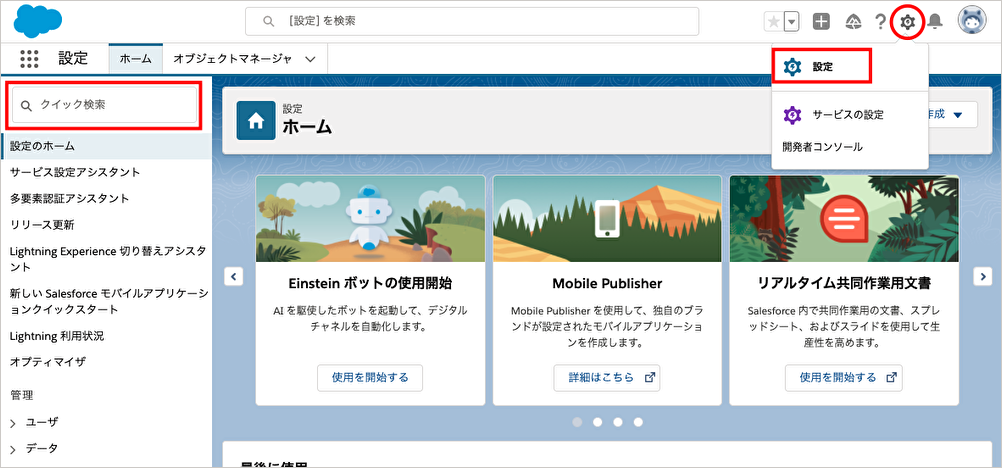
Task: Click the リアルタイム共同作業用文書 card image
Action: click(844, 219)
